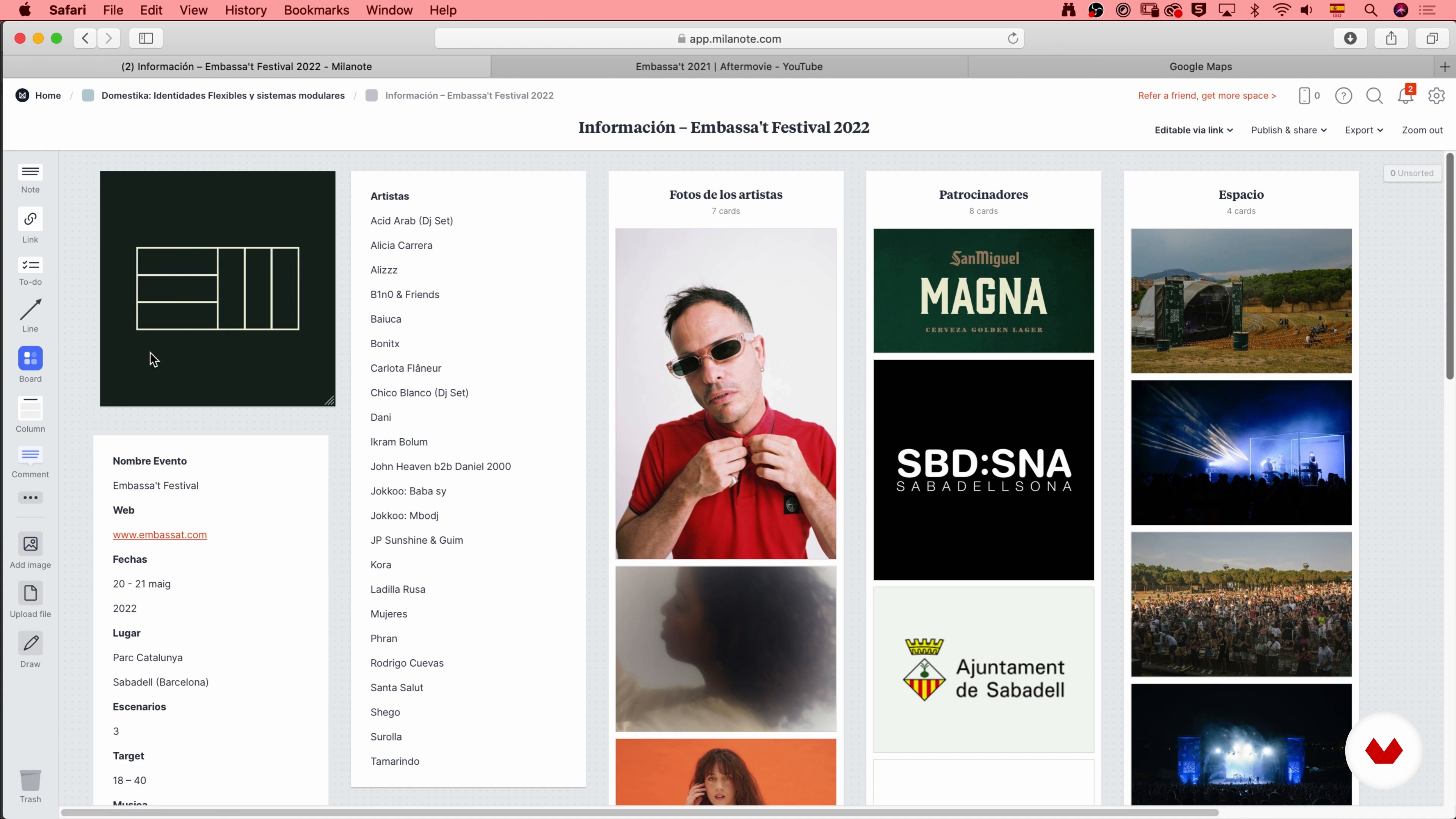The image size is (1456, 819).
Task: Switch to Google Maps tab
Action: [x=1200, y=67]
